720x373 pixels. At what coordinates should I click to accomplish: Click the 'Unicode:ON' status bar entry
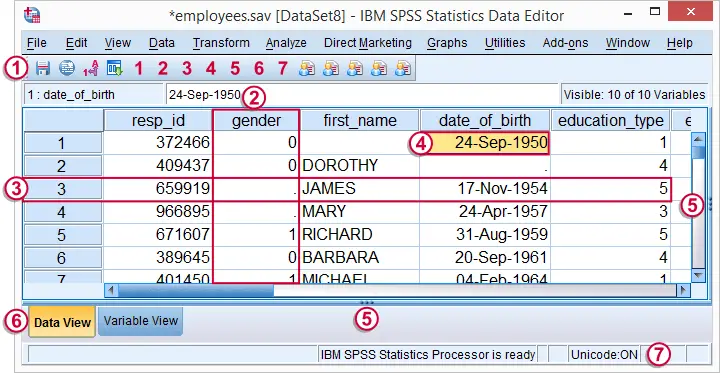(604, 355)
